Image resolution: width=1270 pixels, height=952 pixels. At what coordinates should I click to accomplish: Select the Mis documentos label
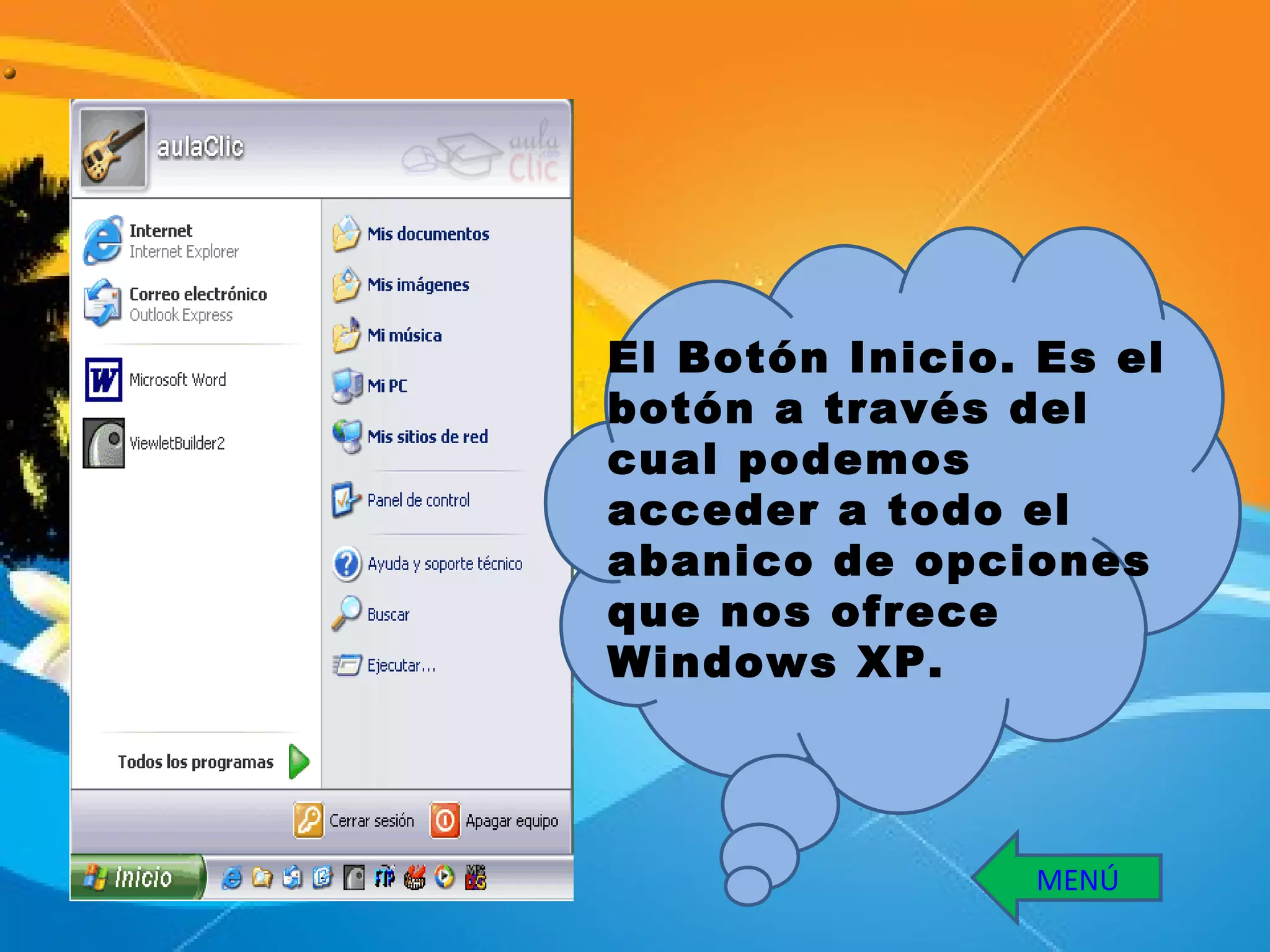[429, 234]
